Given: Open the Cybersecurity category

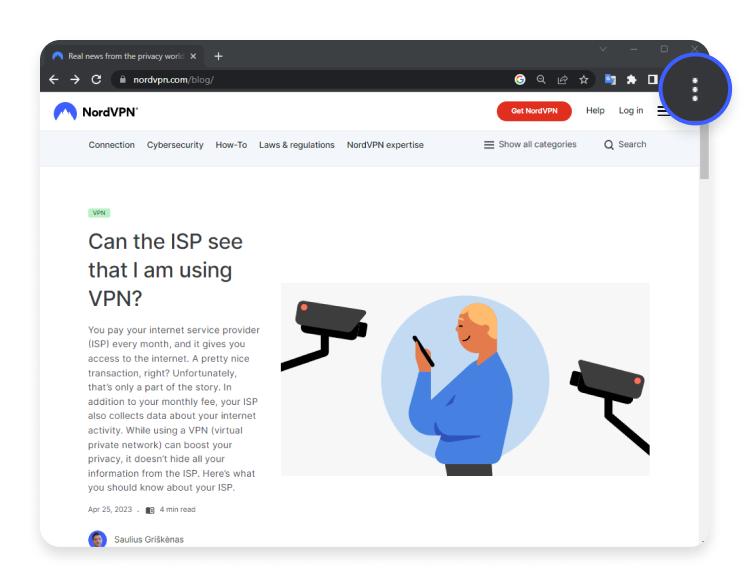Looking at the screenshot, I should click(x=175, y=145).
